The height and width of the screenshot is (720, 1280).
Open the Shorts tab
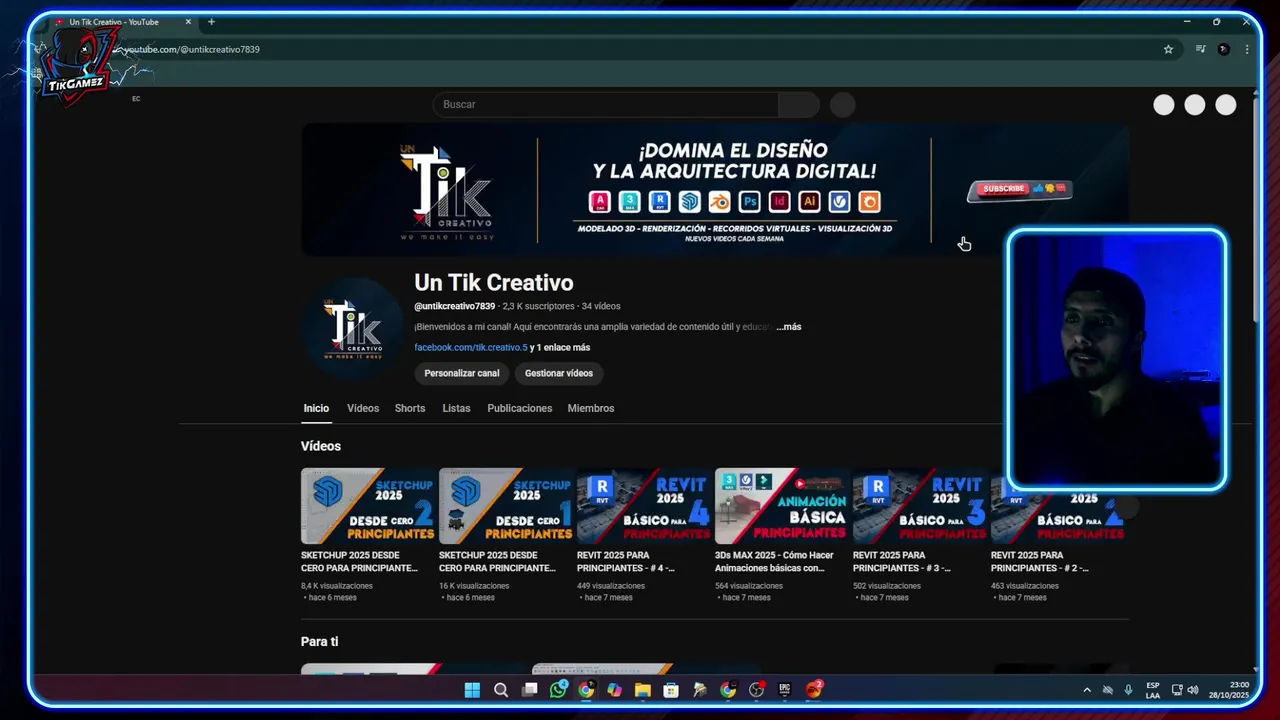click(410, 408)
